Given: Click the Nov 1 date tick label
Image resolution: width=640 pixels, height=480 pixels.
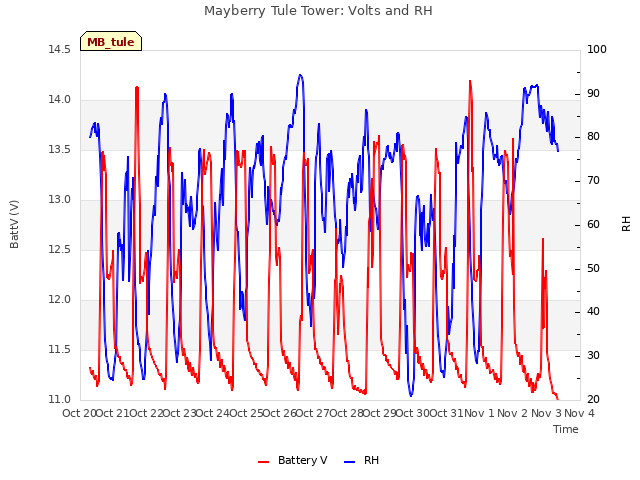Looking at the screenshot, I should point(479,413).
